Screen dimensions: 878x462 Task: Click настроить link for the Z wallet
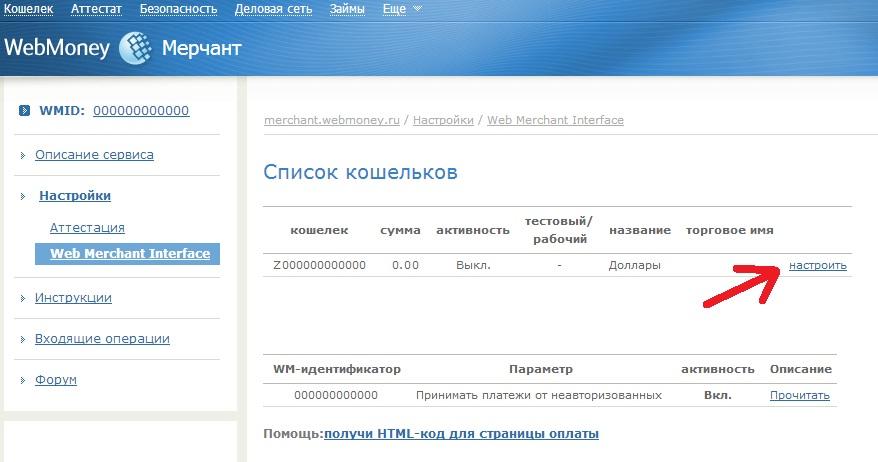818,265
